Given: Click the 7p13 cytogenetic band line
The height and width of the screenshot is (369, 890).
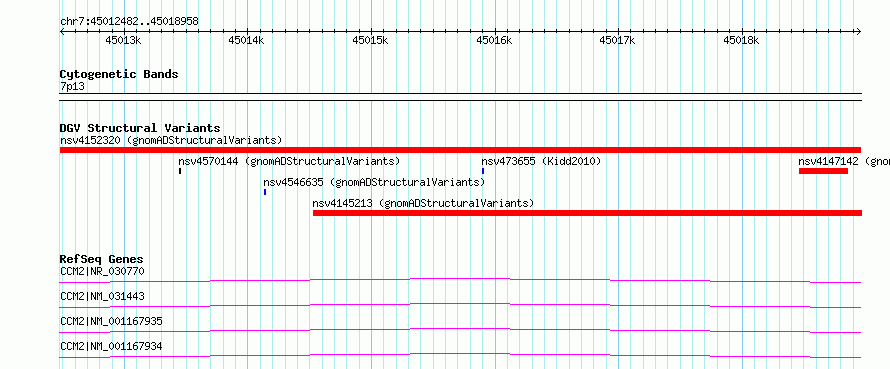Looking at the screenshot, I should pyautogui.click(x=460, y=97).
